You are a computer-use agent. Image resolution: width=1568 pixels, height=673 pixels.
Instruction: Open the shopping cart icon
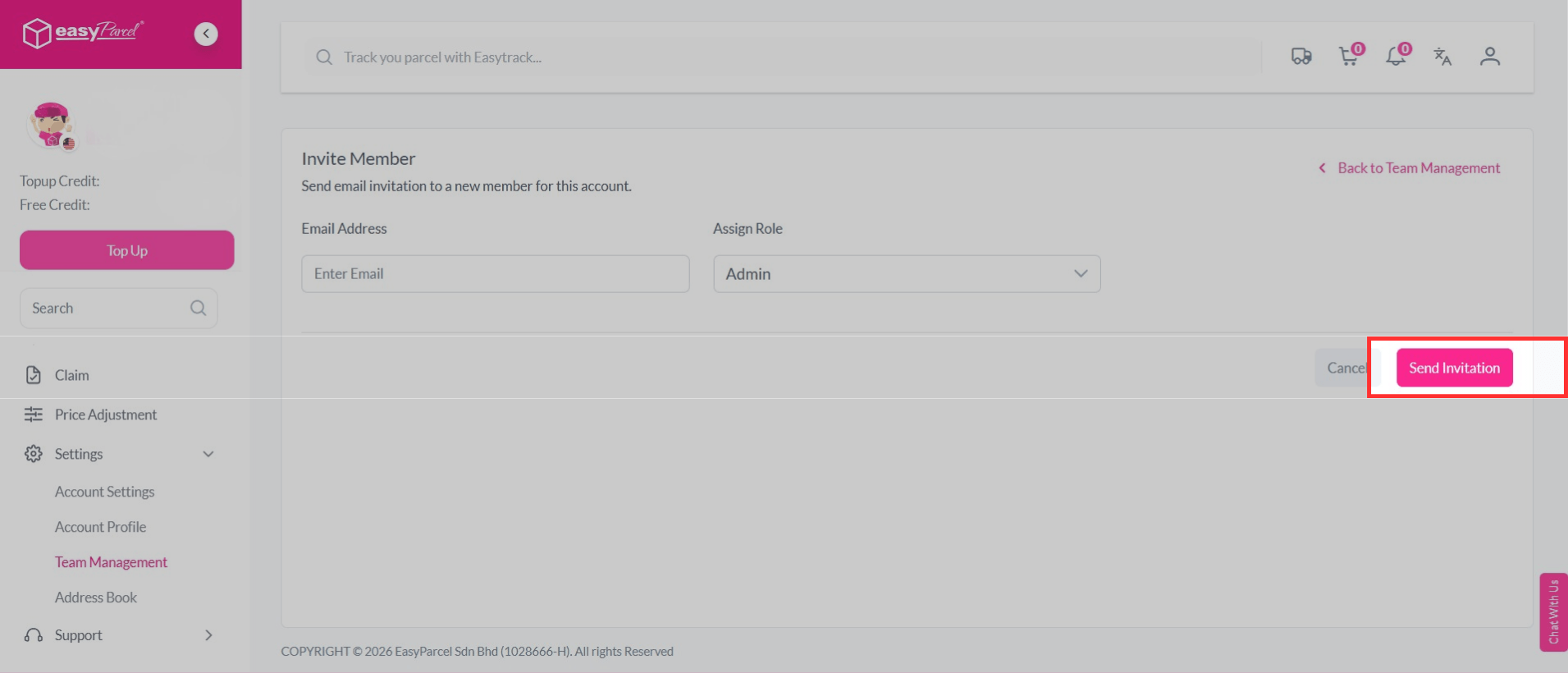[x=1348, y=57]
